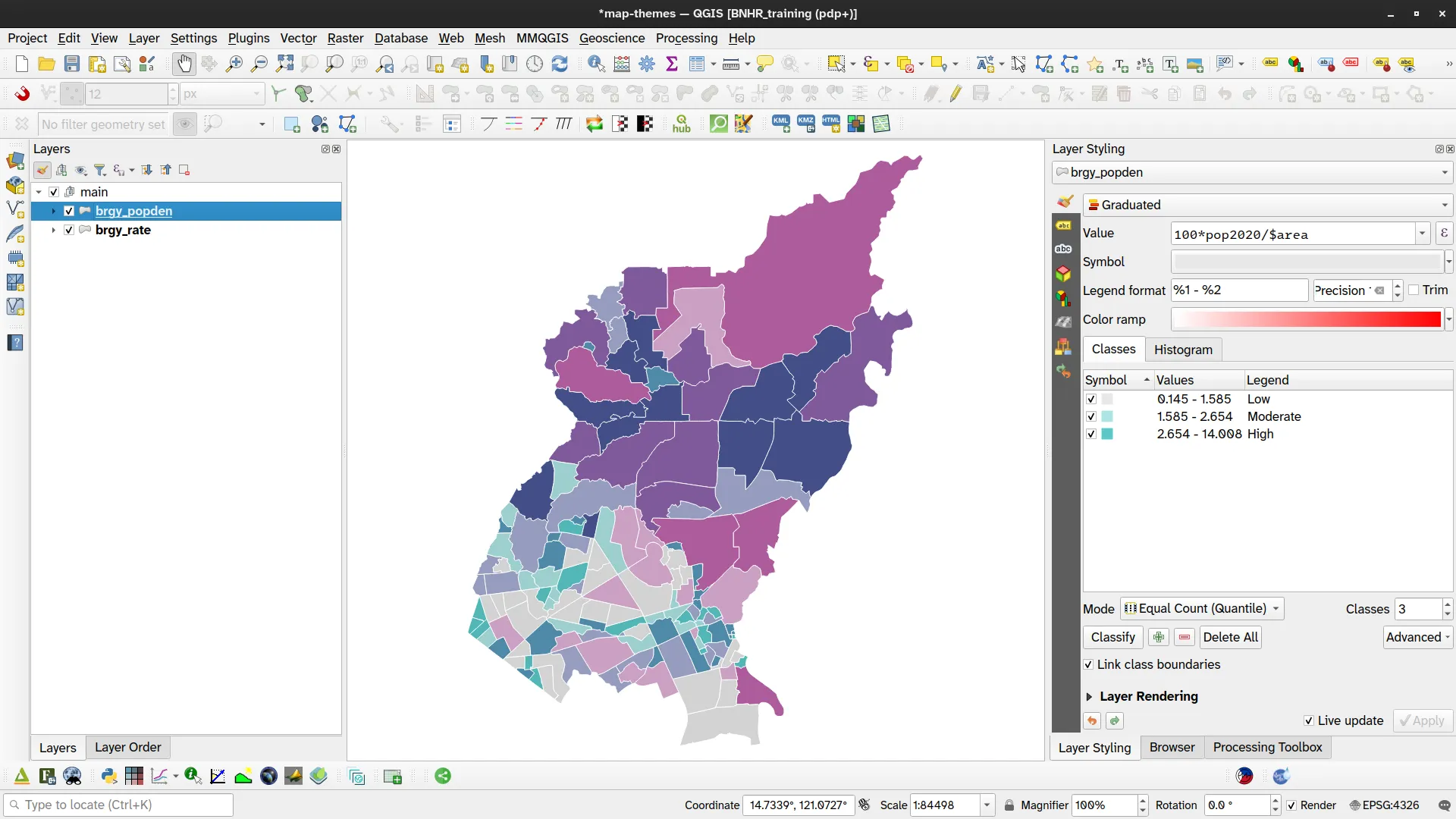Save the project with floppy icon
This screenshot has width=1456, height=819.
click(x=72, y=64)
